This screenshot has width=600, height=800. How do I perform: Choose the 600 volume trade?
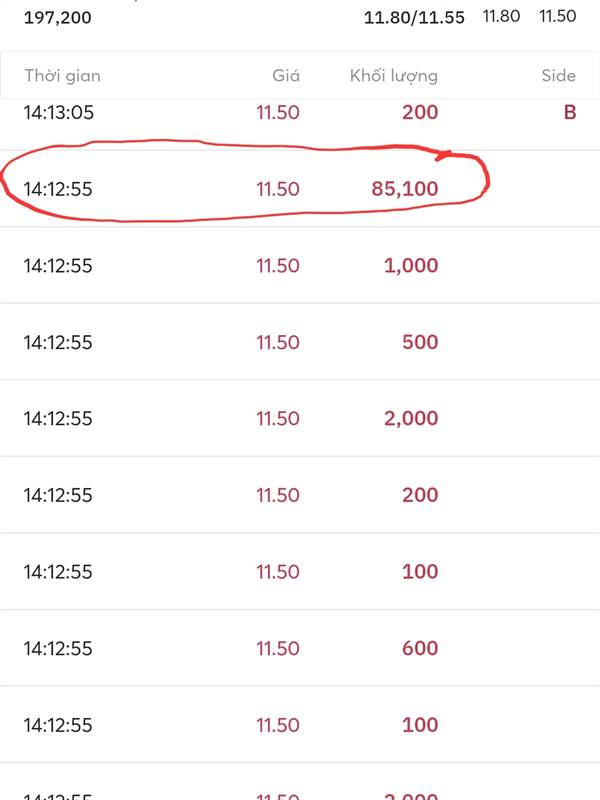(420, 648)
